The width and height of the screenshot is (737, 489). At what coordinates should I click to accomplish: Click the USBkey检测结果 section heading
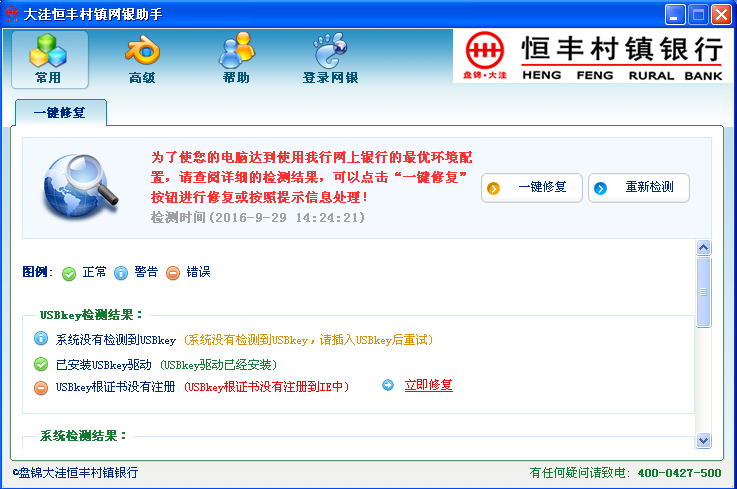pyautogui.click(x=91, y=315)
